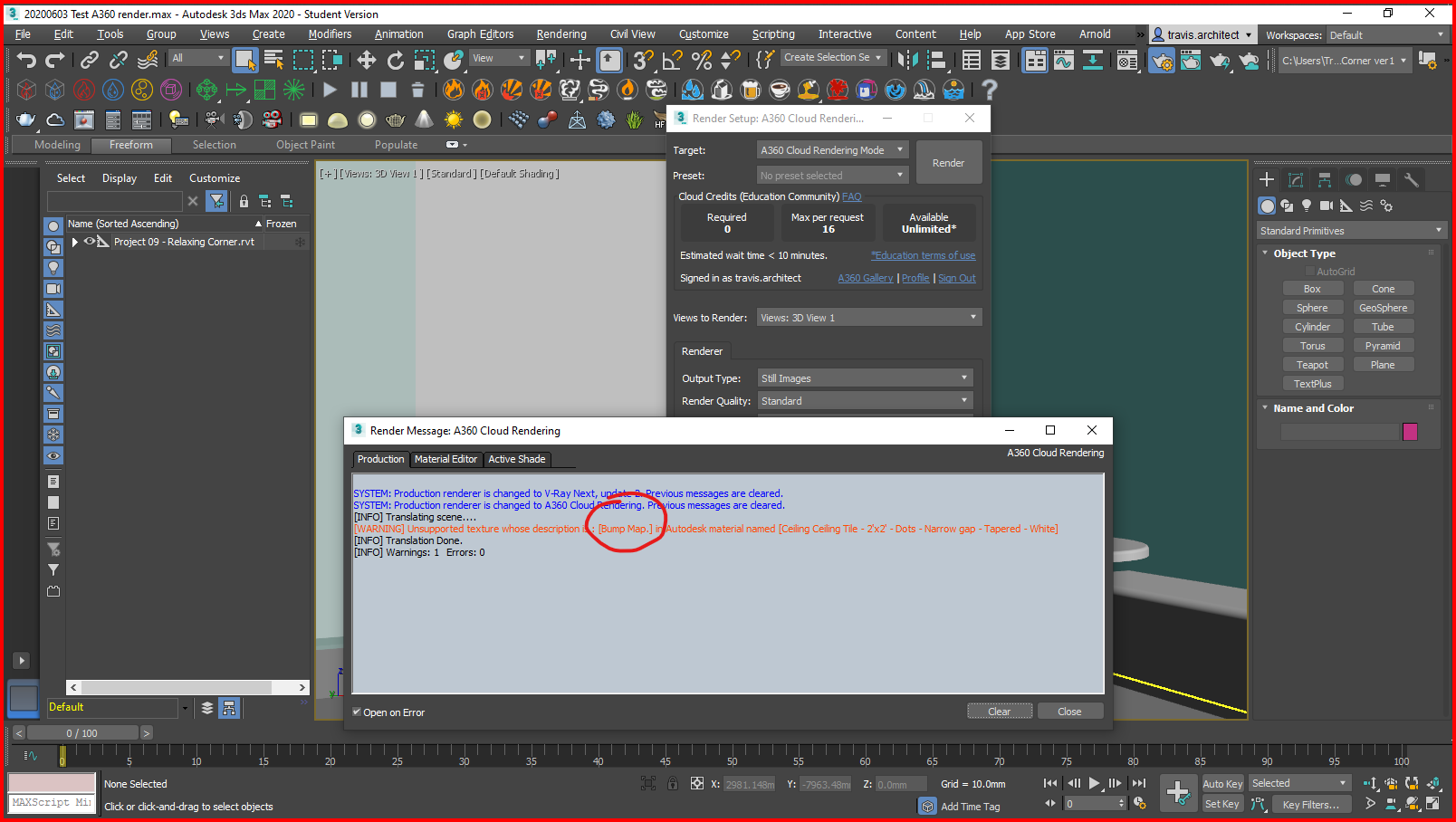The image size is (1456, 822).
Task: Select the Move tool
Action: click(x=366, y=60)
